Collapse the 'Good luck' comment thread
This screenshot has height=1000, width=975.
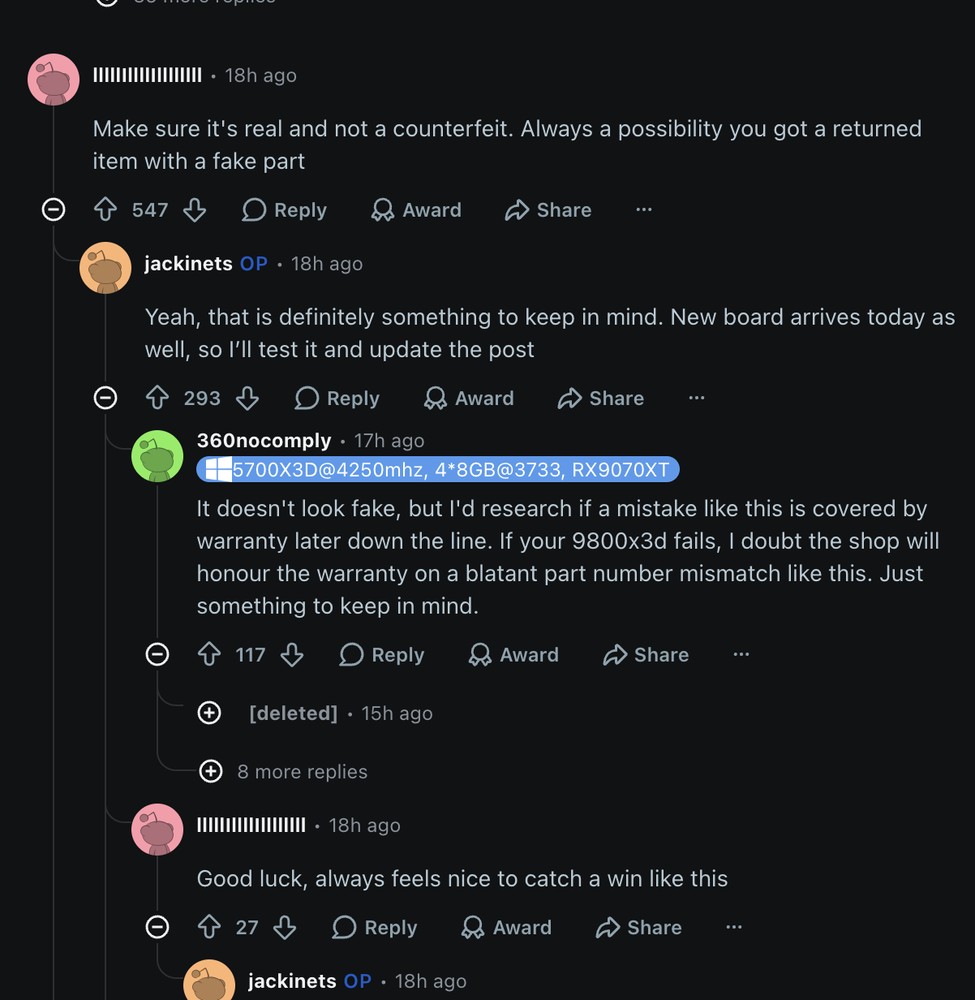[x=158, y=927]
